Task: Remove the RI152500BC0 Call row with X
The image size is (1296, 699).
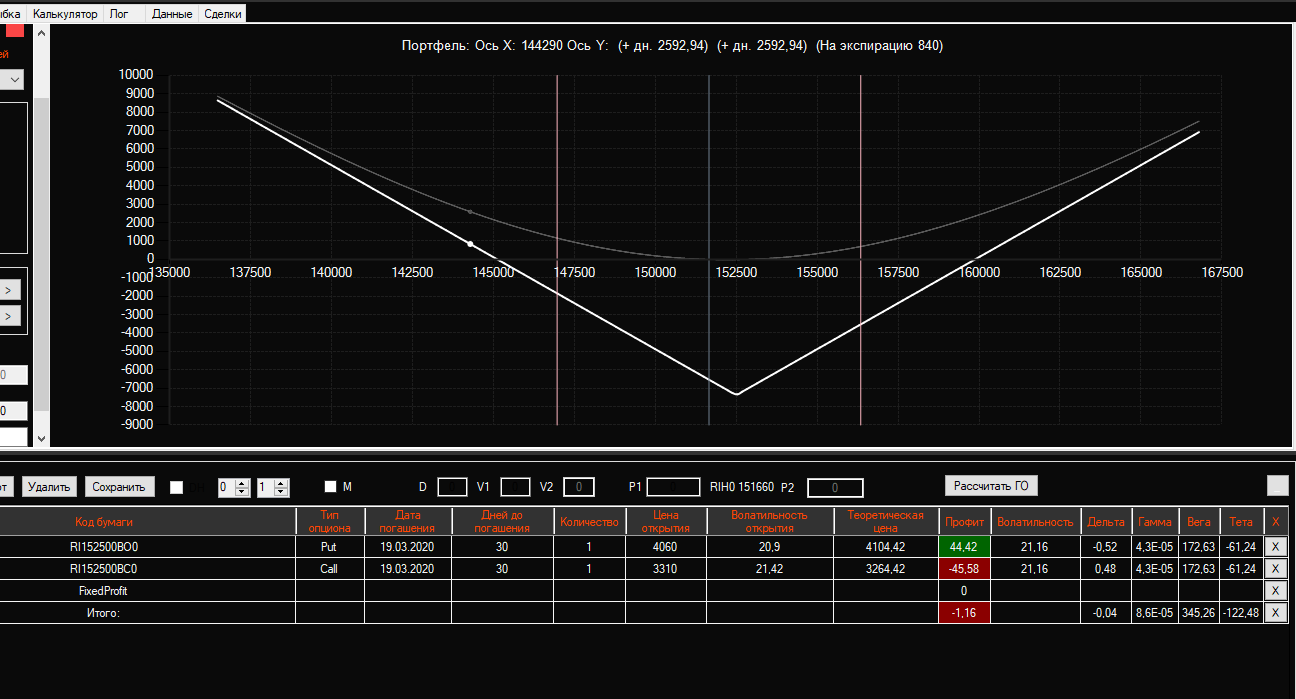Action: click(1275, 568)
